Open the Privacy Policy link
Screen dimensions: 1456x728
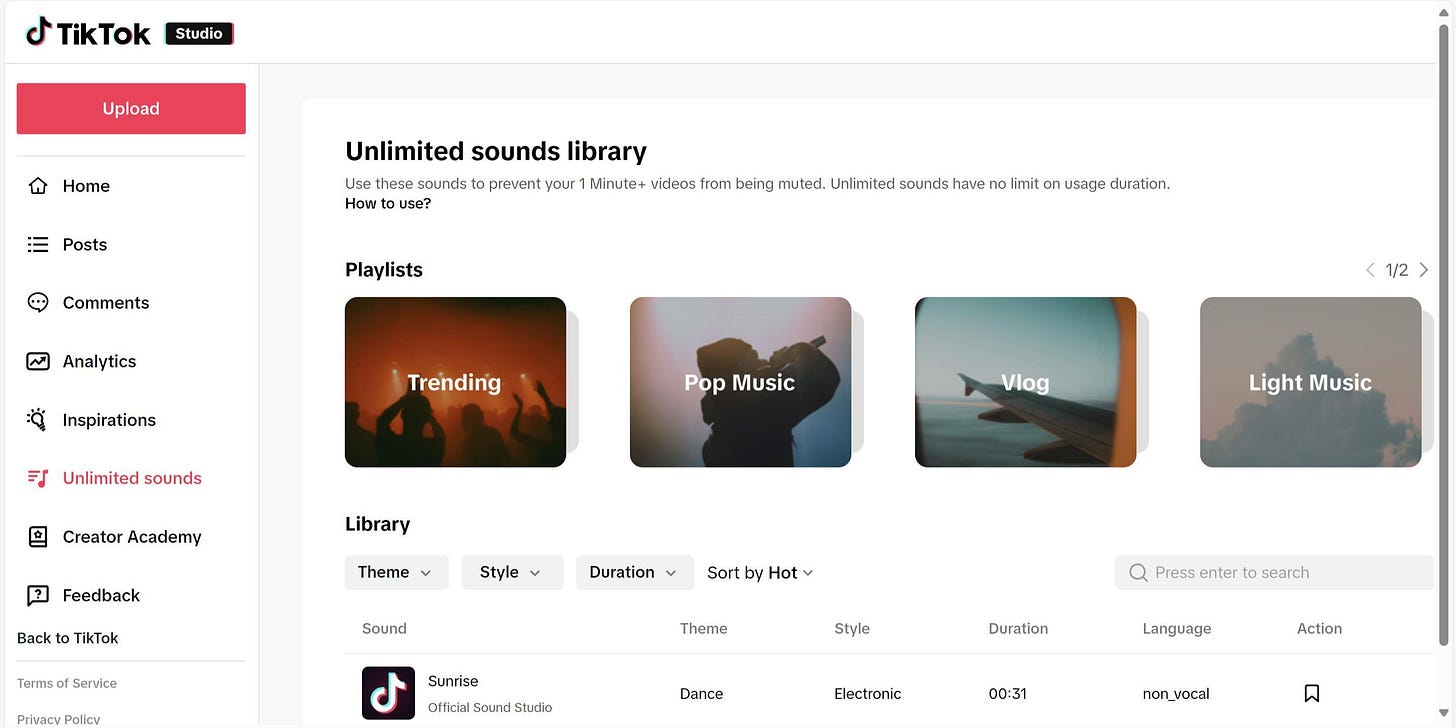pyautogui.click(x=59, y=719)
